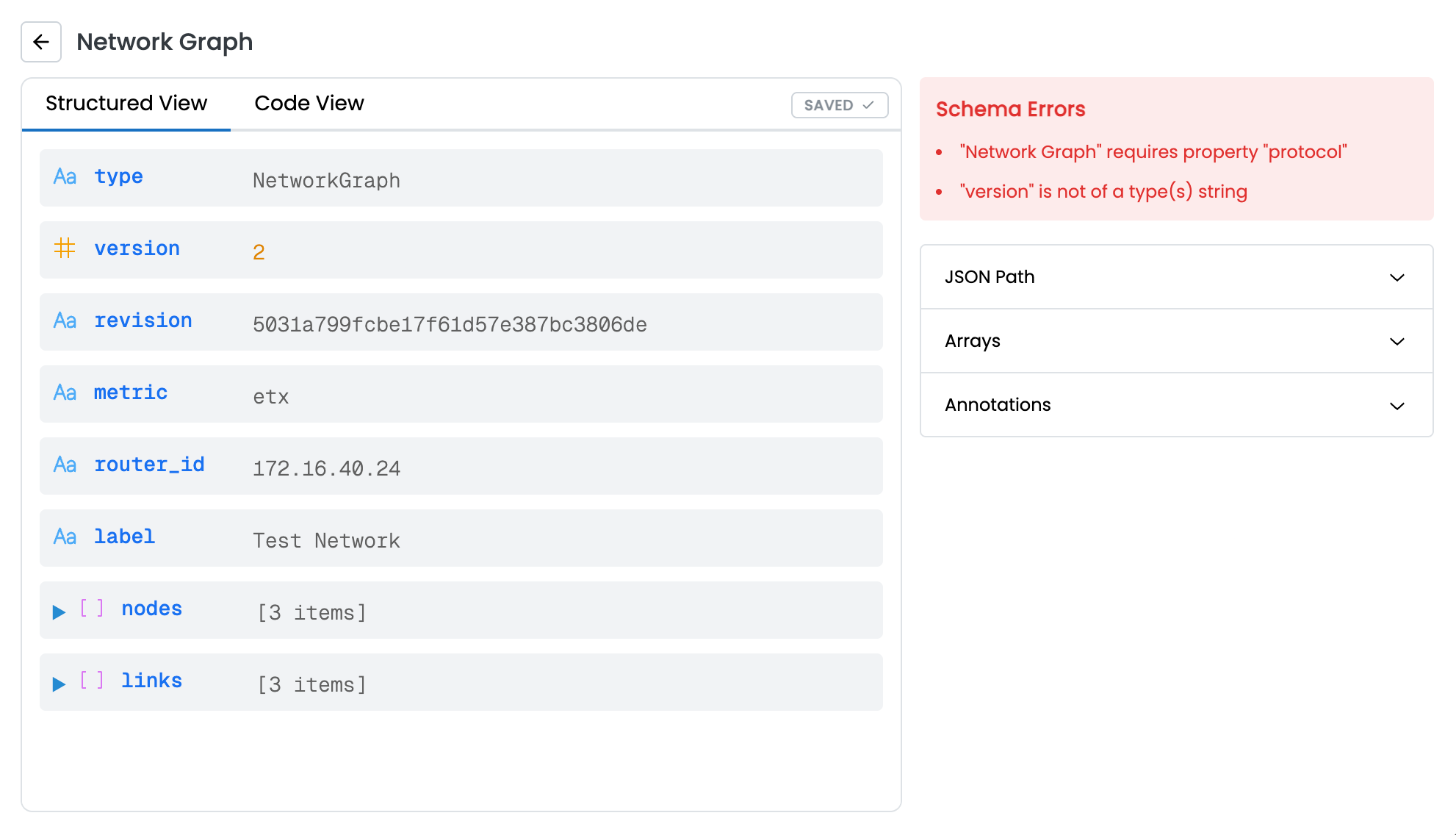Expand the links array triangle
The width and height of the screenshot is (1456, 835).
59,684
